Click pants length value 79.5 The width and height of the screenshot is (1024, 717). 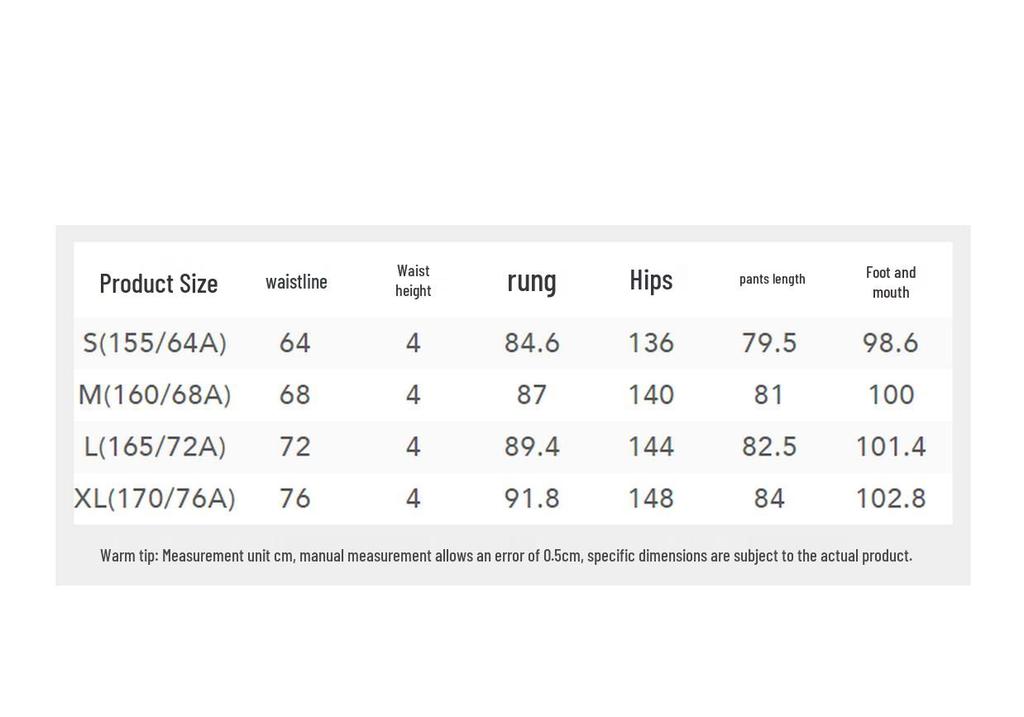769,343
